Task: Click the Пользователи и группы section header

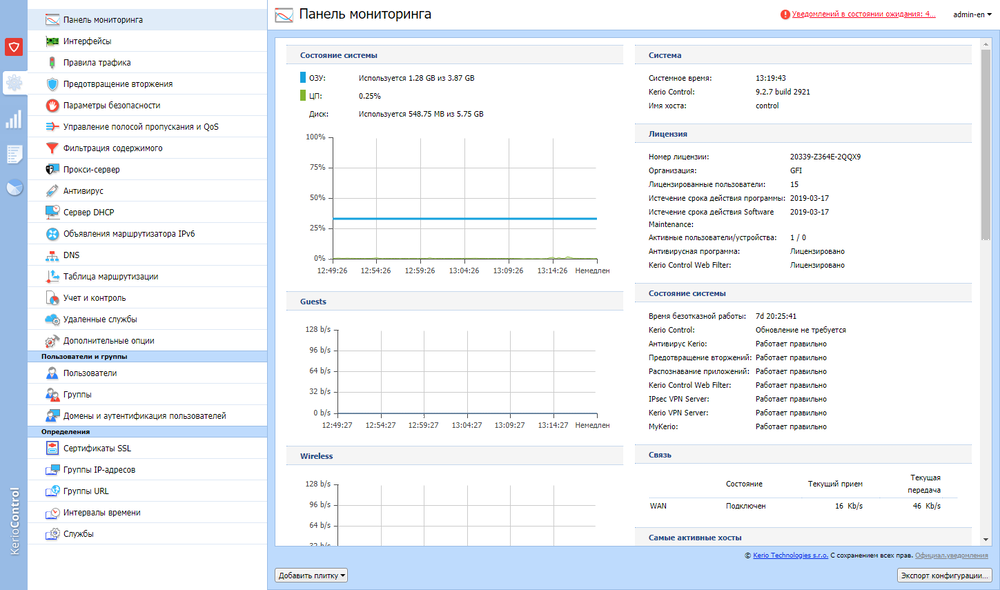Action: click(x=147, y=357)
